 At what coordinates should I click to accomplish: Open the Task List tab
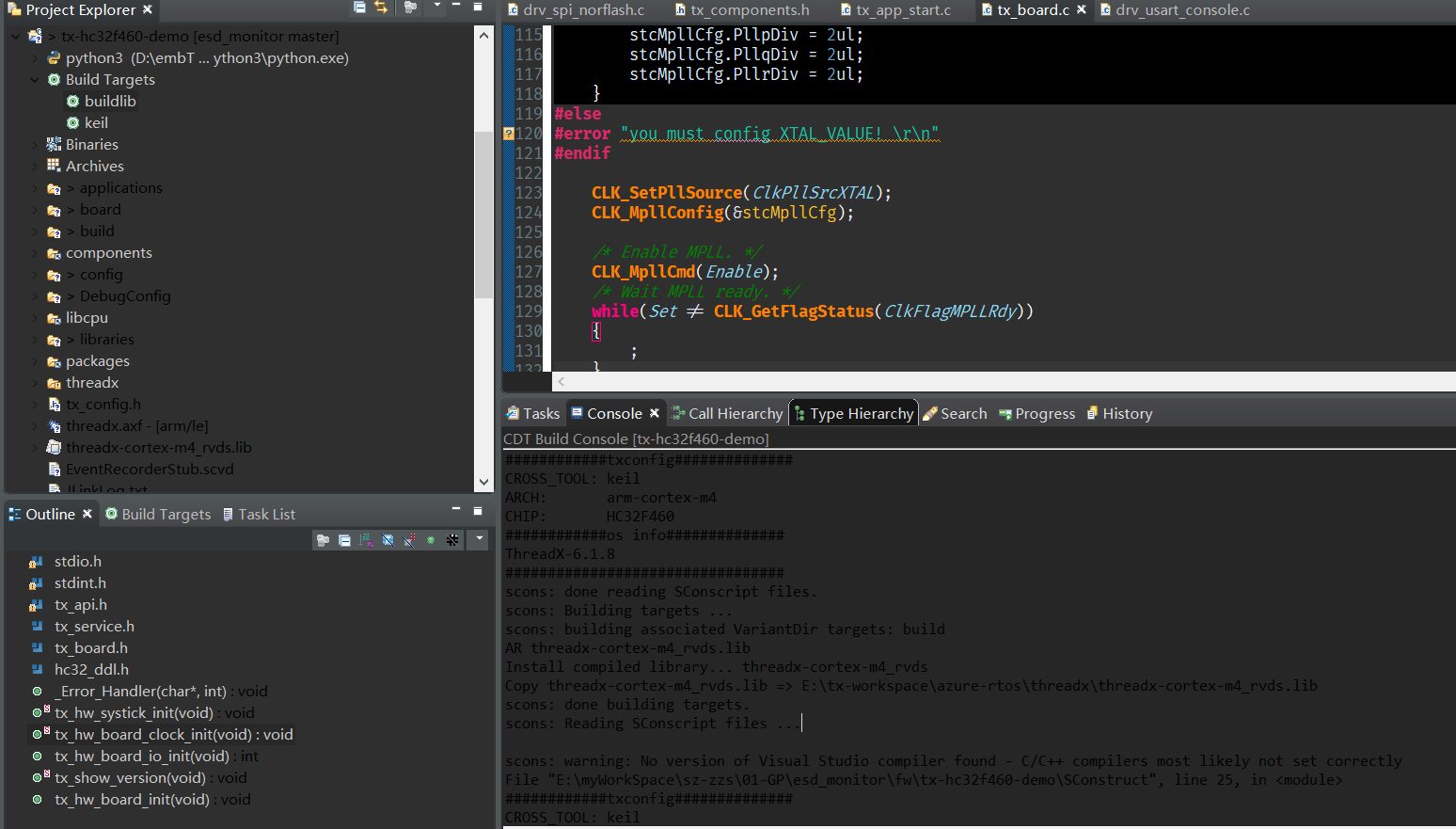[259, 515]
